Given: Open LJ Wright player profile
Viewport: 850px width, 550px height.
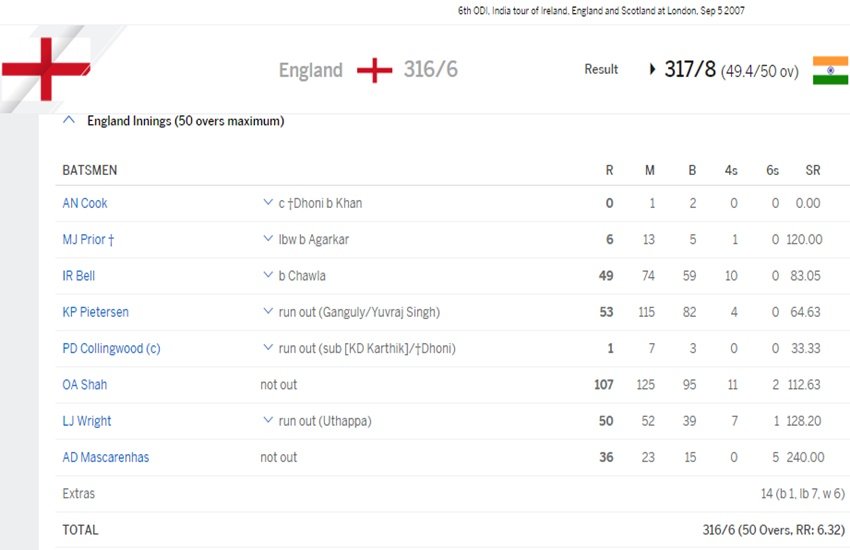Looking at the screenshot, I should tap(88, 421).
